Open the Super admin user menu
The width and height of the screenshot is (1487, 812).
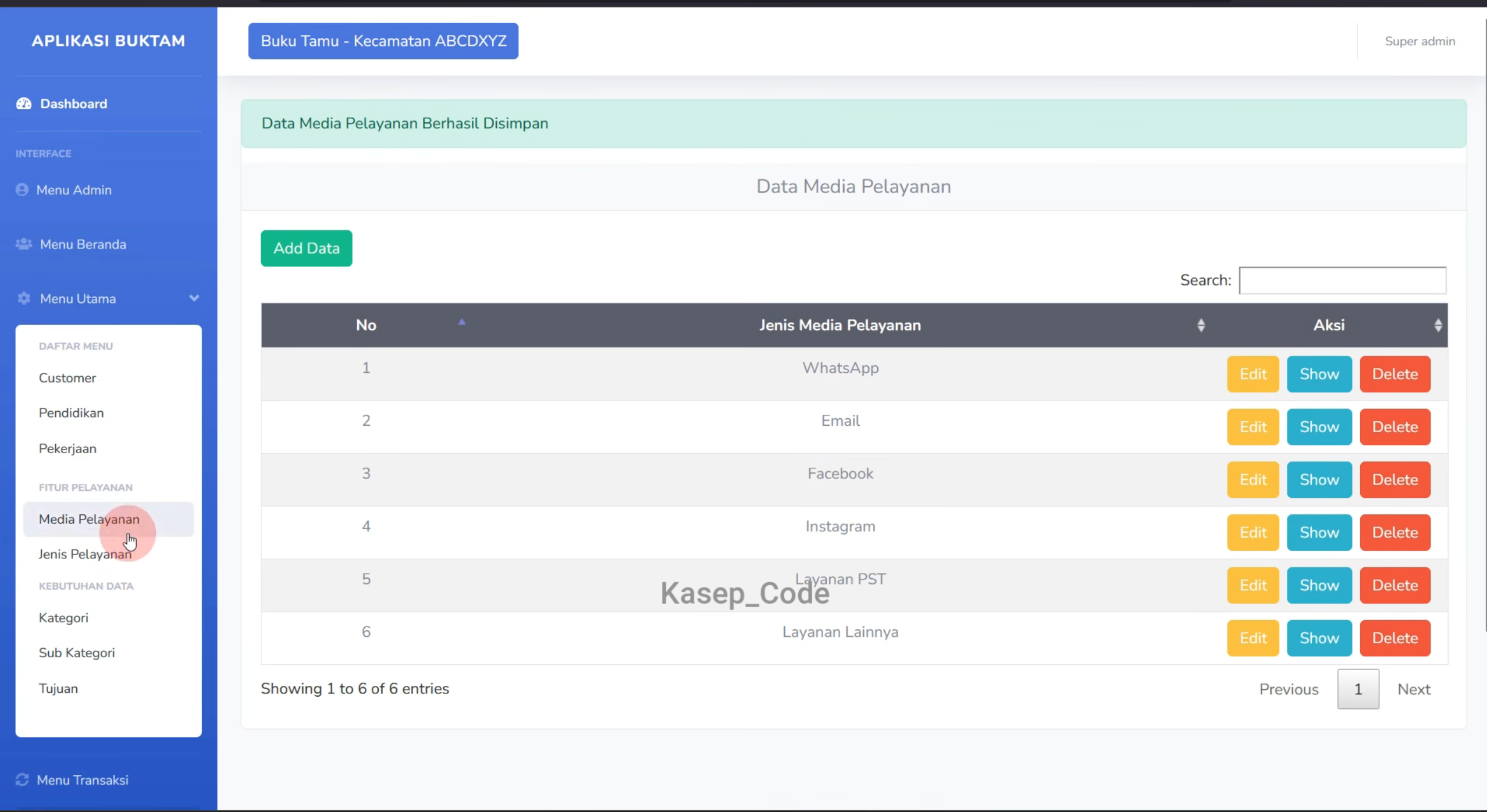[x=1420, y=41]
